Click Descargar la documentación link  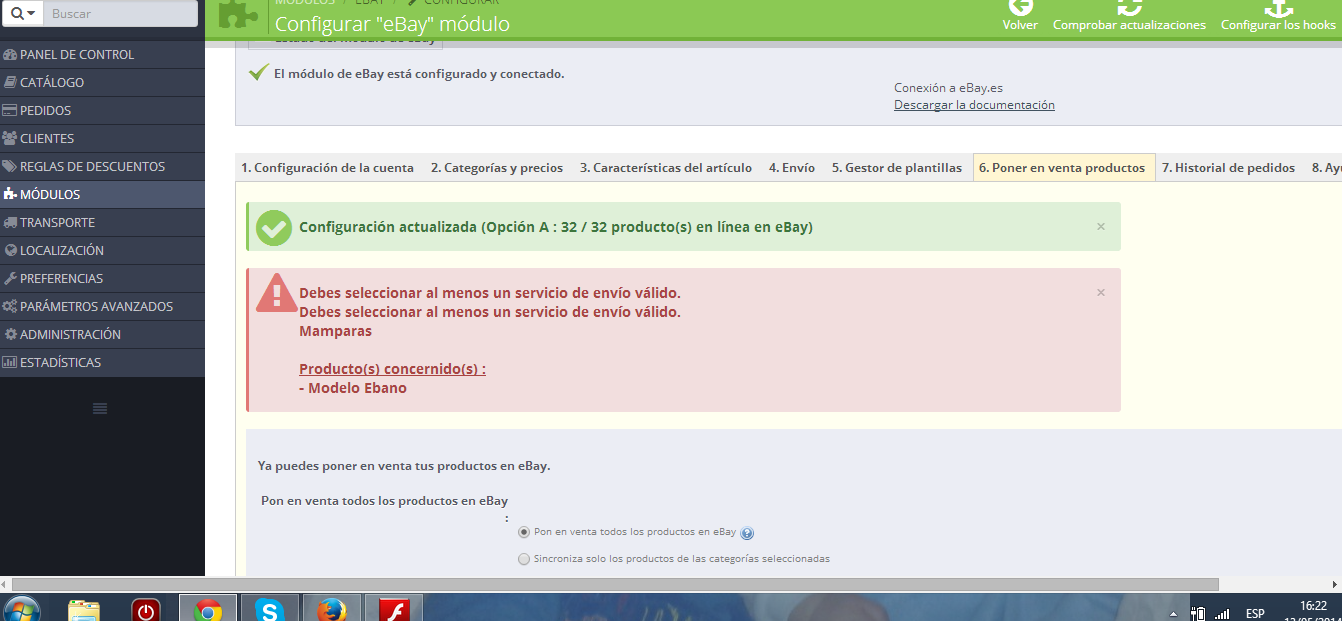974,105
